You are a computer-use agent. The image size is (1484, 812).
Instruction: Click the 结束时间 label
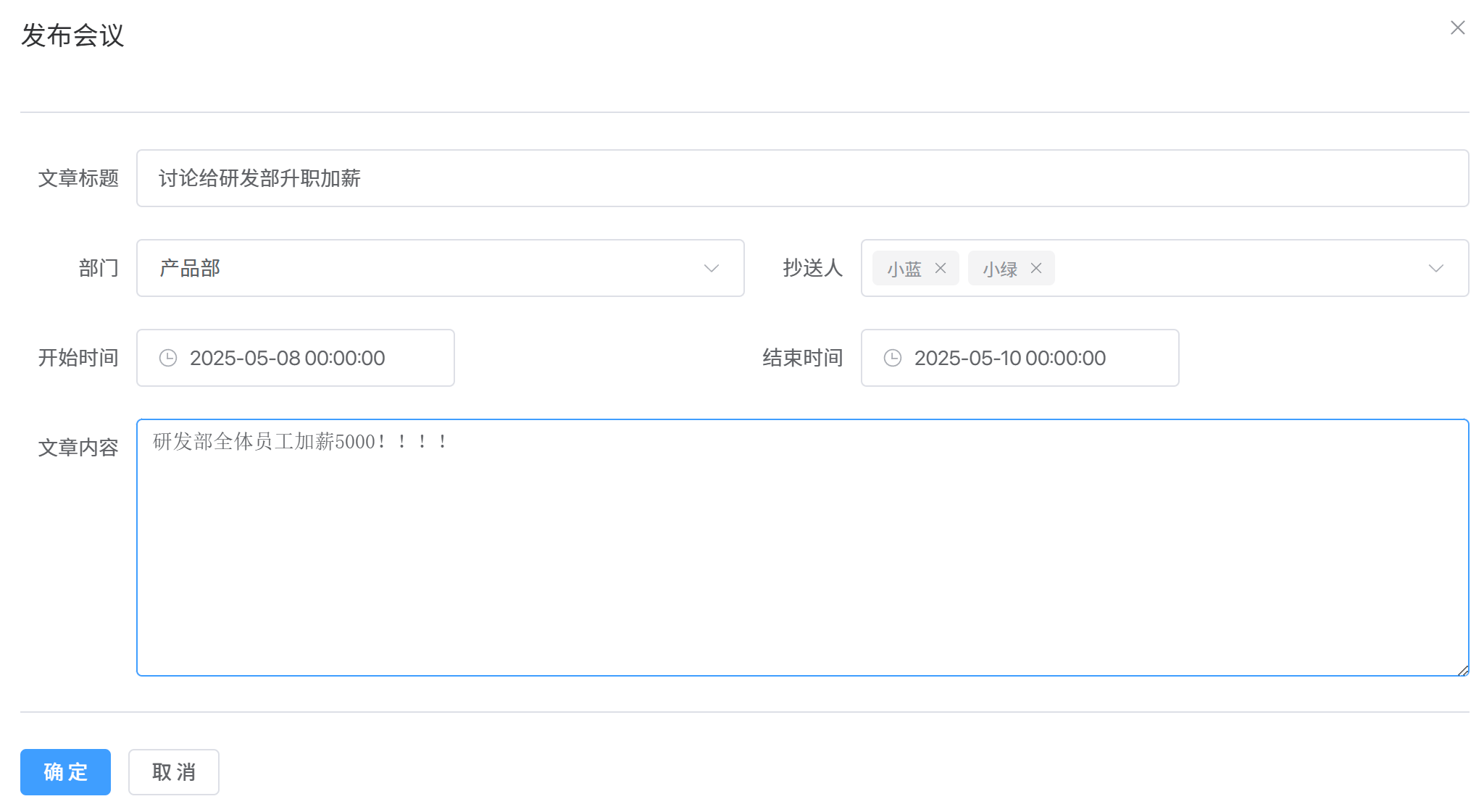point(803,358)
